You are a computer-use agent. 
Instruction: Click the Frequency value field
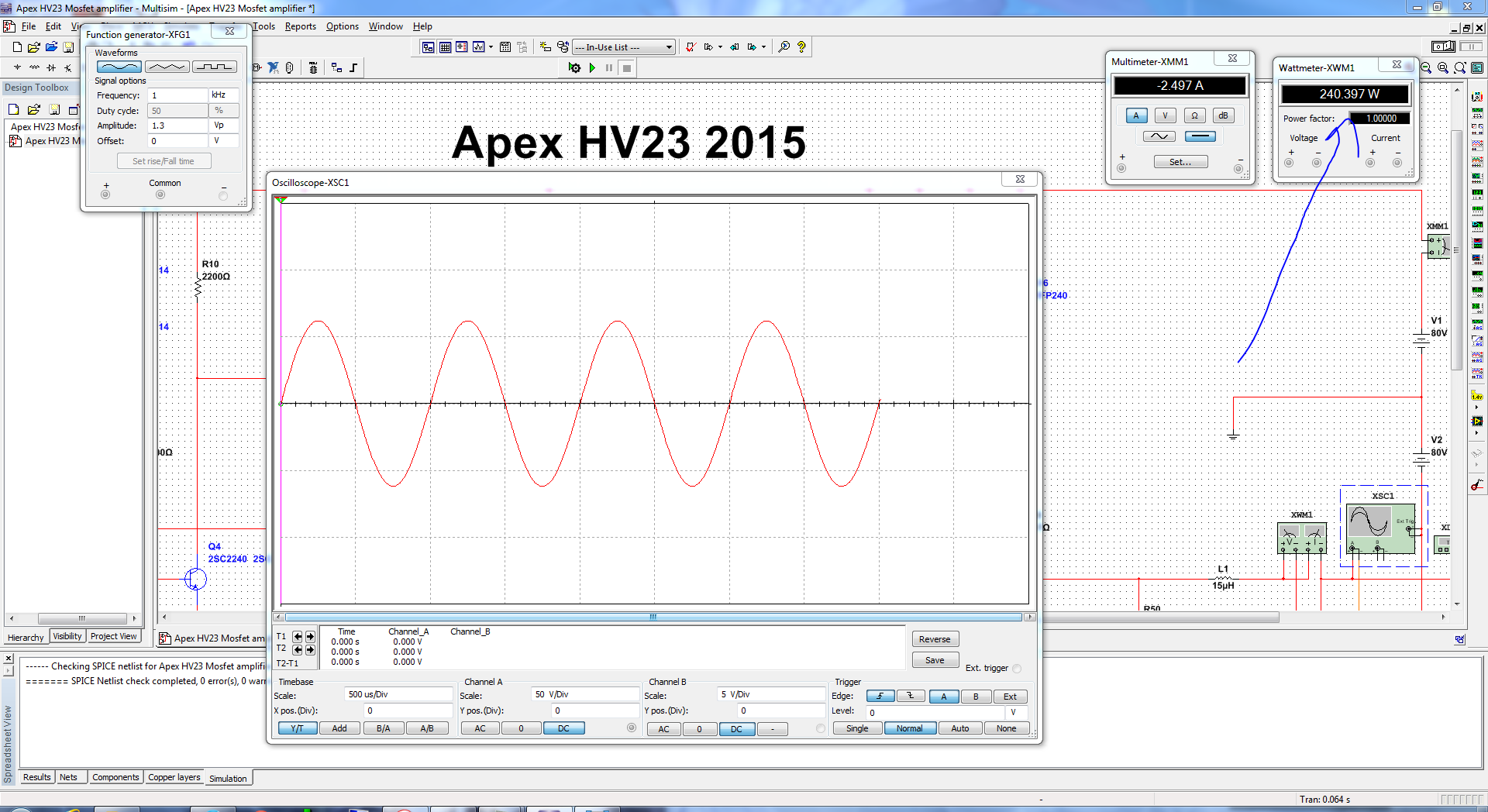[178, 95]
